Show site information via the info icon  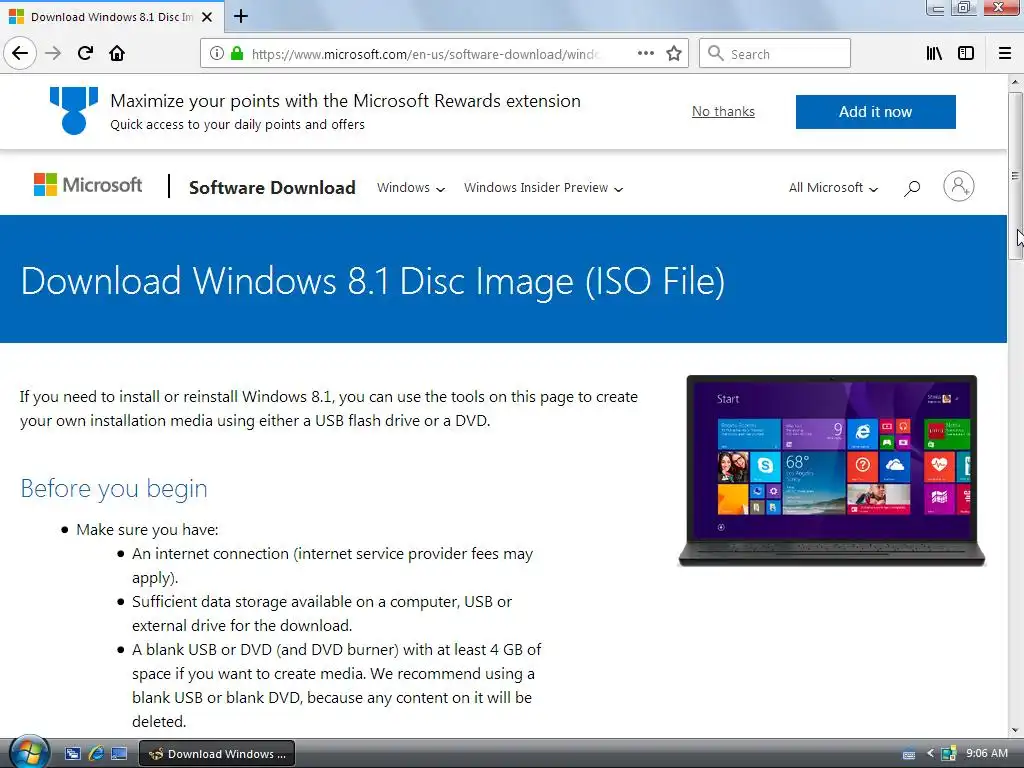pyautogui.click(x=216, y=53)
